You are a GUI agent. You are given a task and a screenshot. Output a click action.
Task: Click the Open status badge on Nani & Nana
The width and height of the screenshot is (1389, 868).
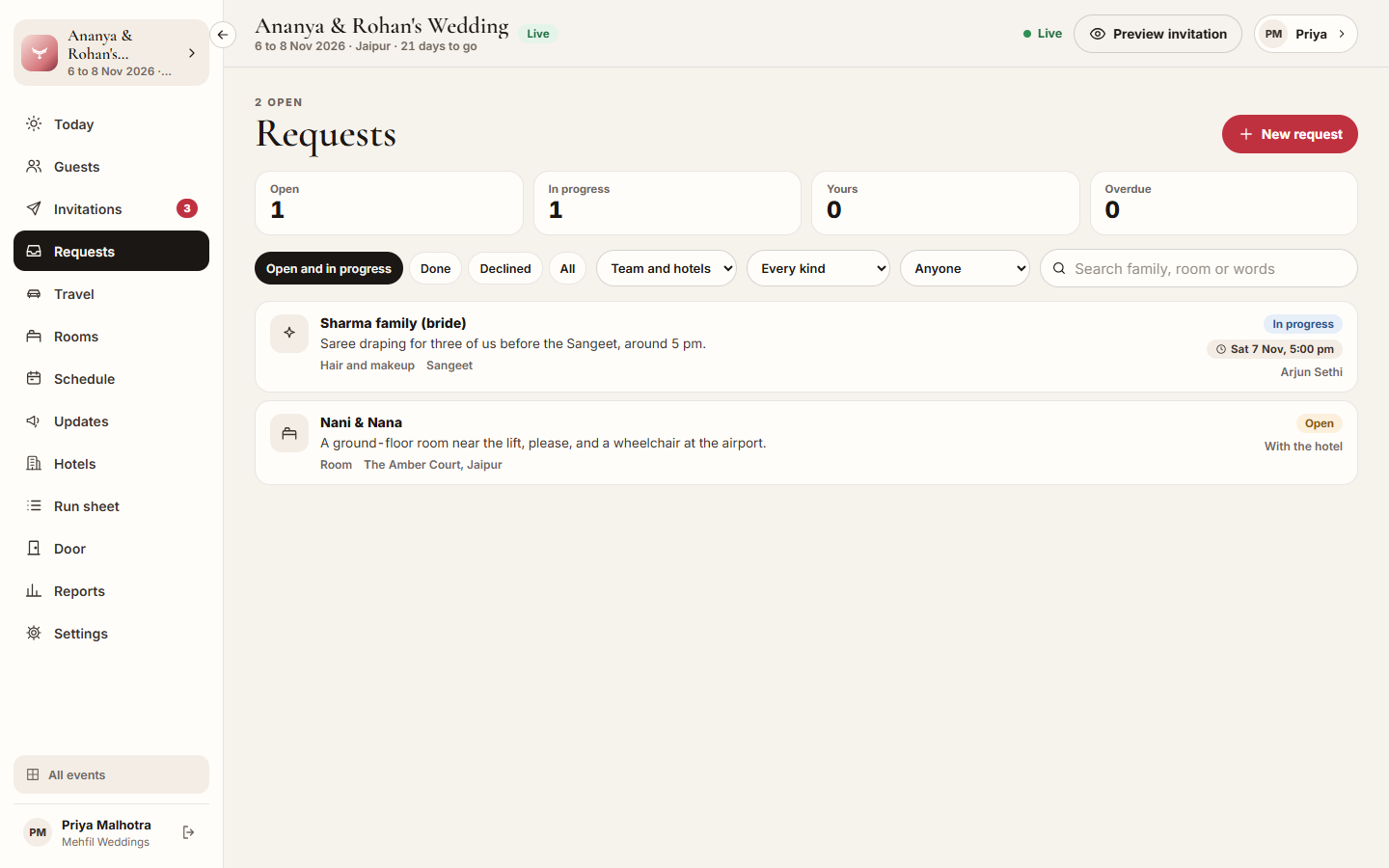pos(1319,423)
